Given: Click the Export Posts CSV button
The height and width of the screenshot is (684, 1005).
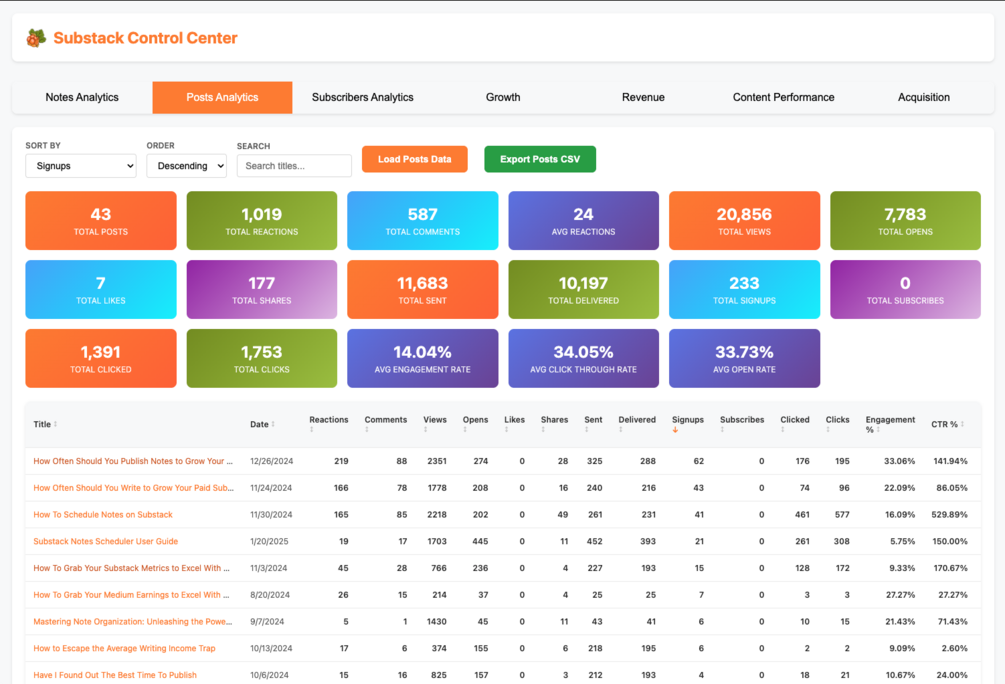Looking at the screenshot, I should [540, 159].
